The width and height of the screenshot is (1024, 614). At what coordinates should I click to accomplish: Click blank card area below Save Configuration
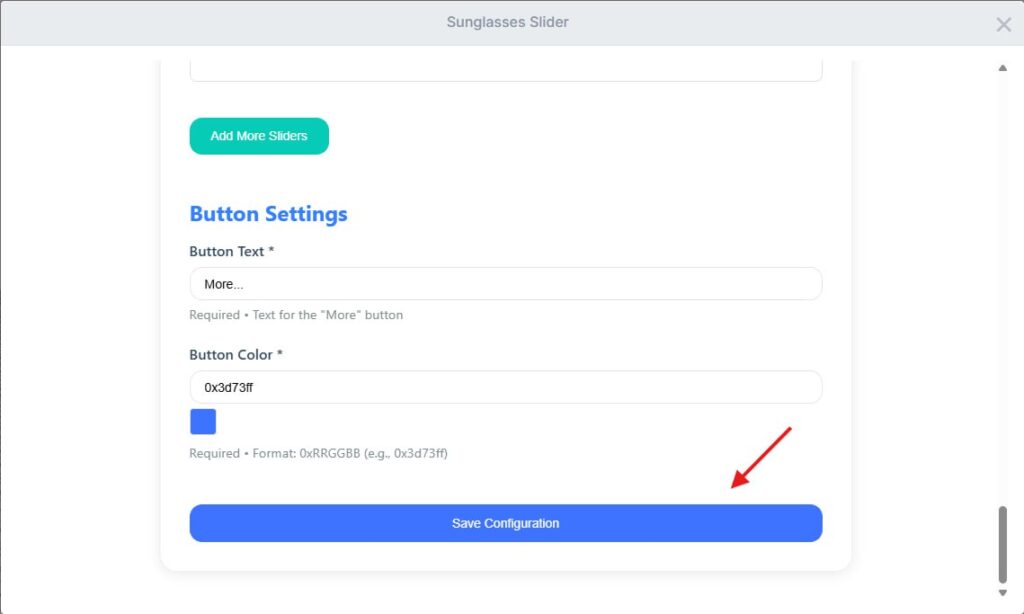click(x=505, y=557)
